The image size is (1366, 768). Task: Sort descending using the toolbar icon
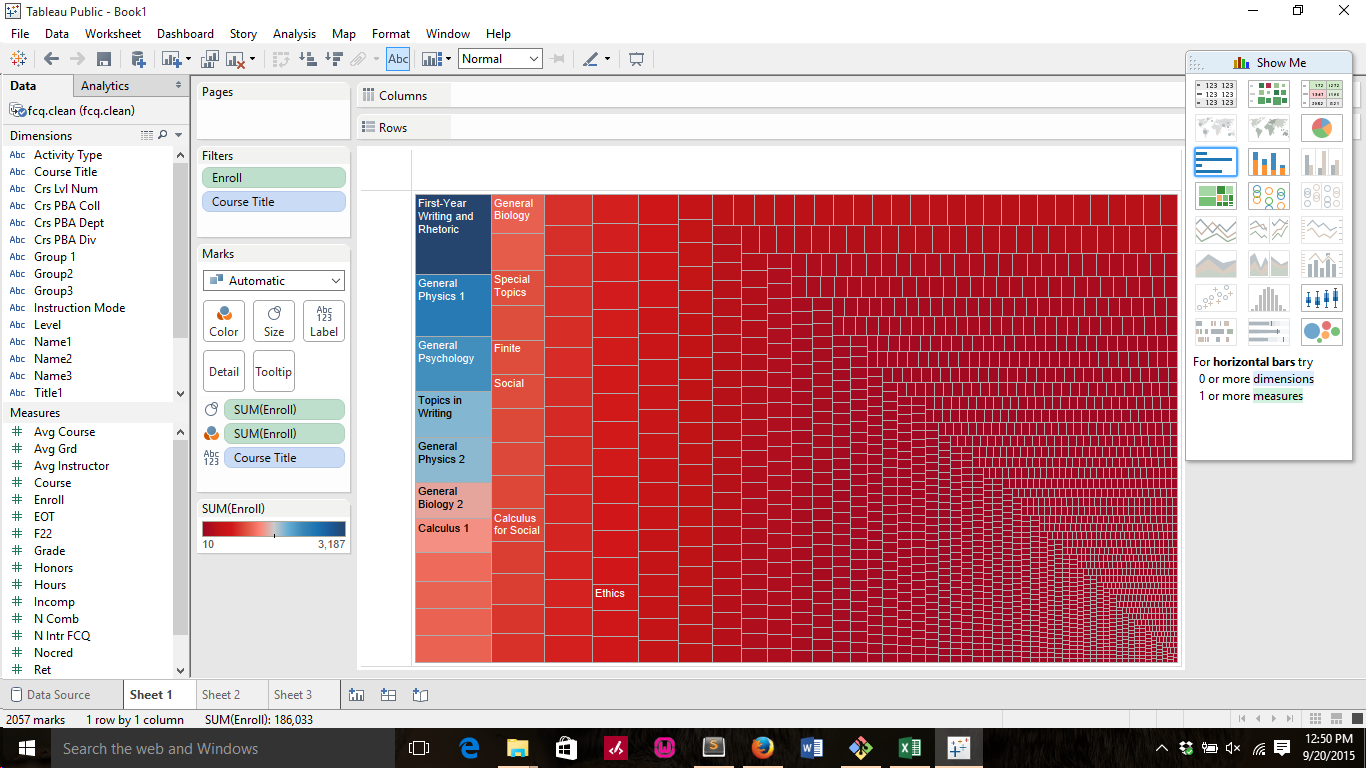(x=333, y=59)
